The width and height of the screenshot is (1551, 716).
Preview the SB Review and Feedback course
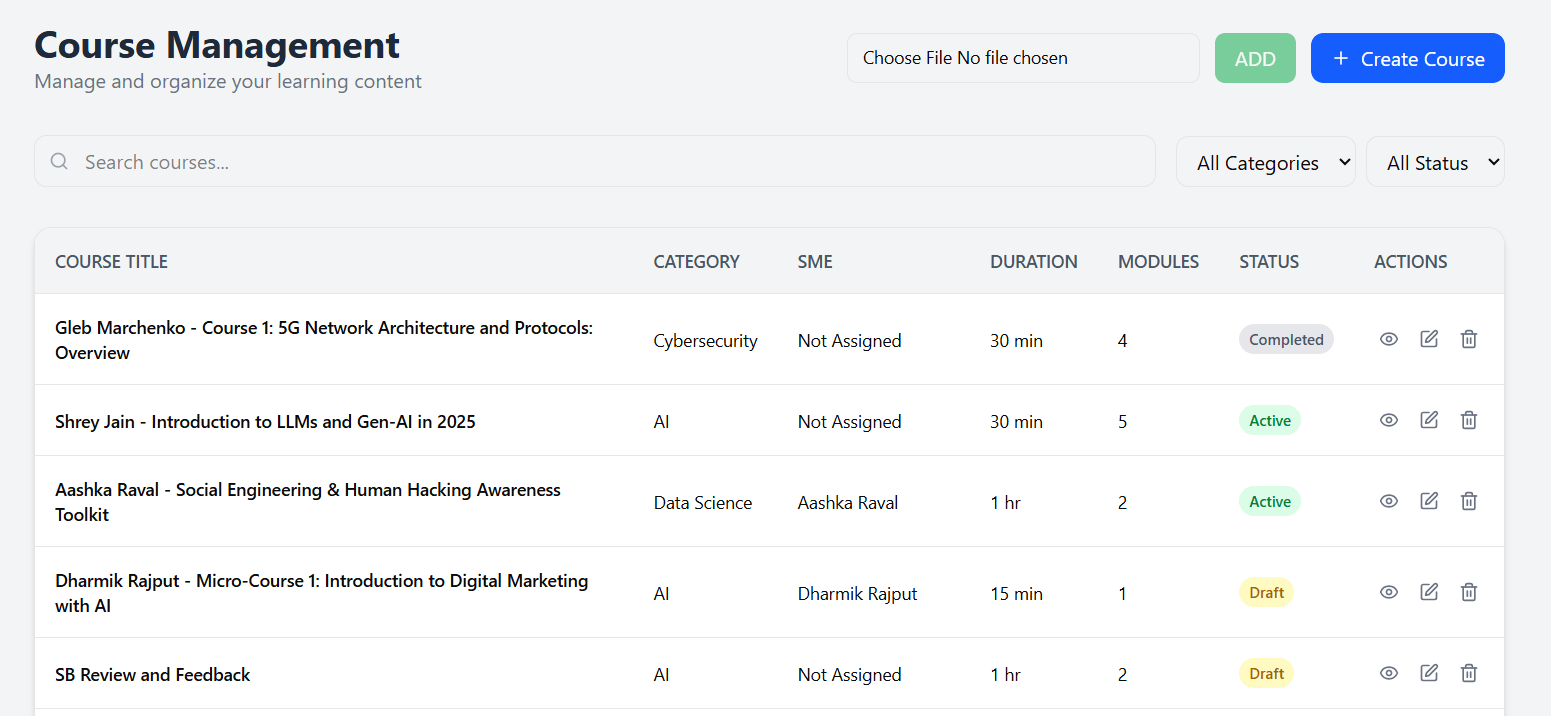click(1388, 673)
